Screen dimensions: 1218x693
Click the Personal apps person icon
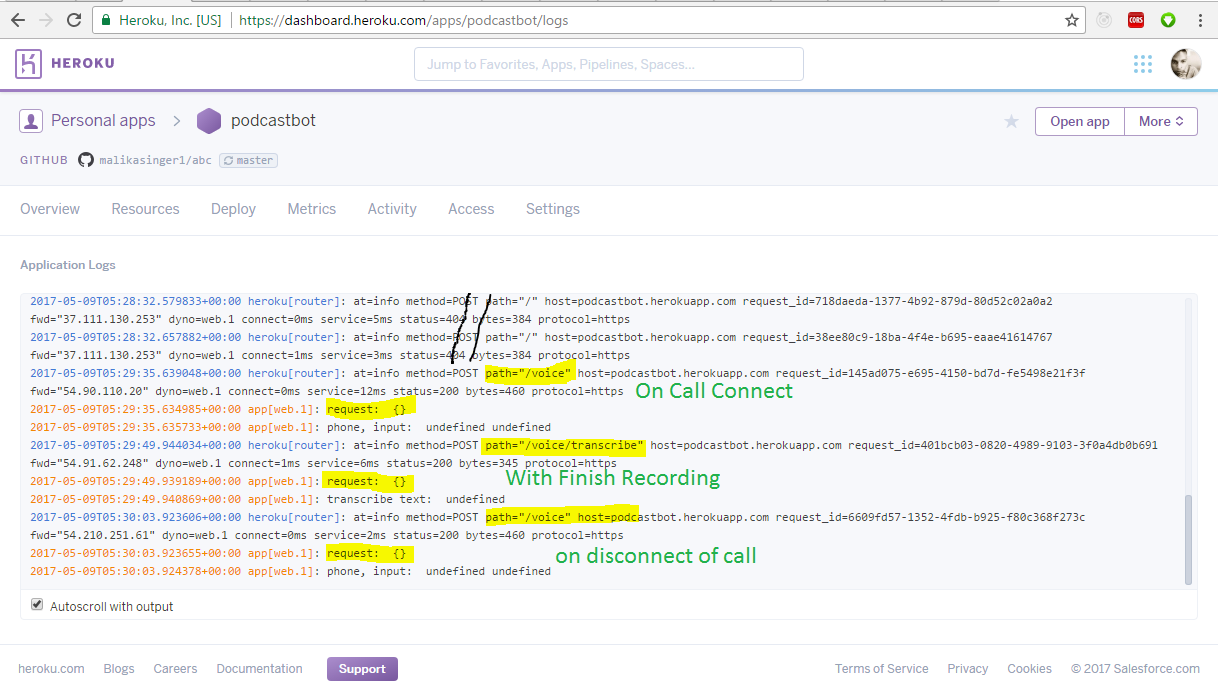(31, 121)
